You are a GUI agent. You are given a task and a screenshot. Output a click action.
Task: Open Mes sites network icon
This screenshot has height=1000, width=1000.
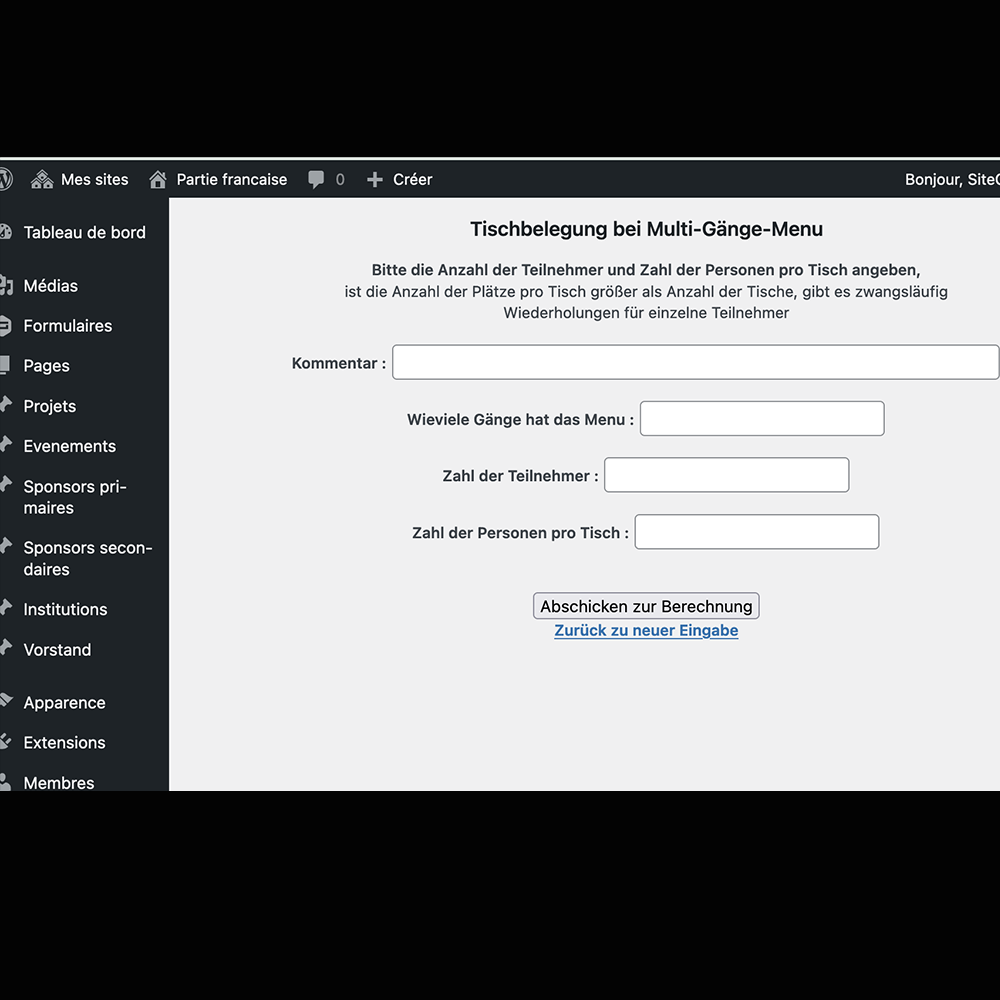[x=42, y=180]
